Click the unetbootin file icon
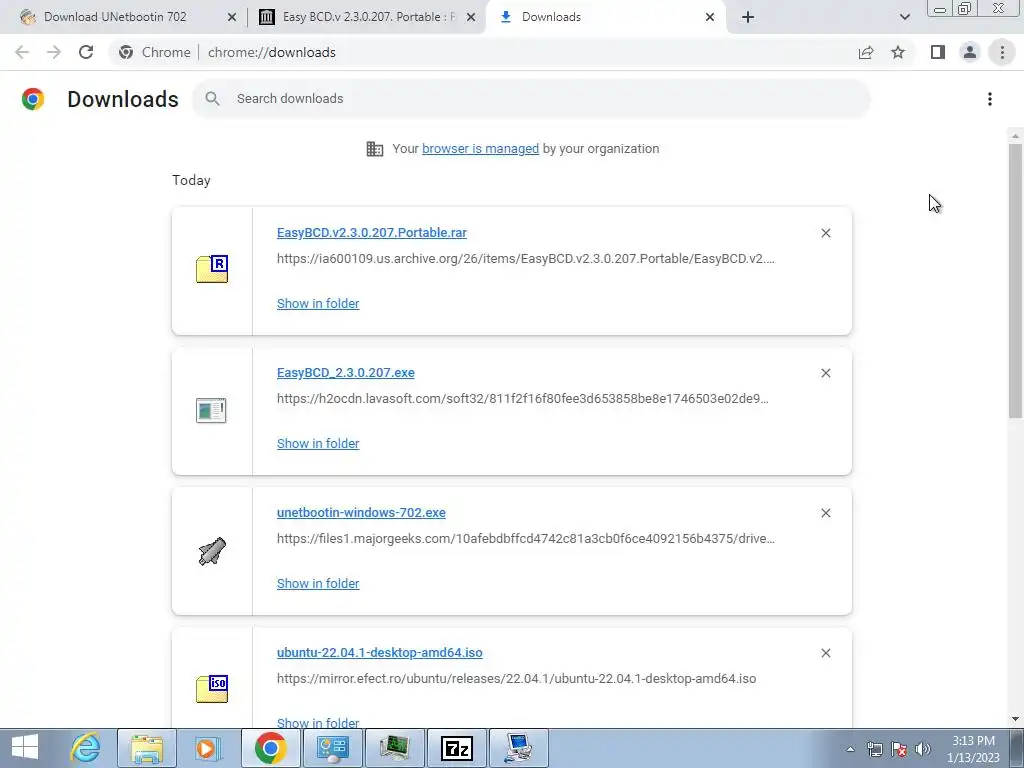The width and height of the screenshot is (1024, 768). click(212, 551)
